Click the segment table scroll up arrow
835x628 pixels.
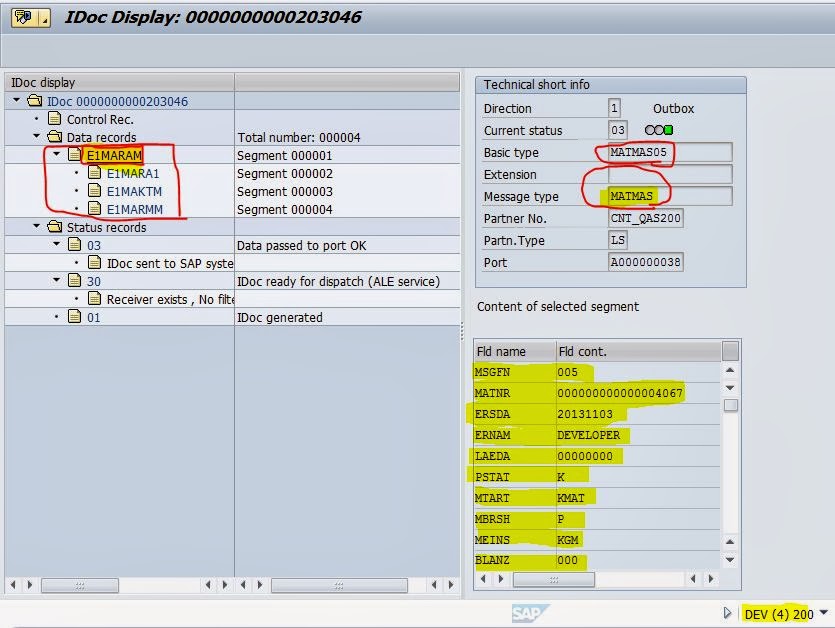click(x=730, y=370)
